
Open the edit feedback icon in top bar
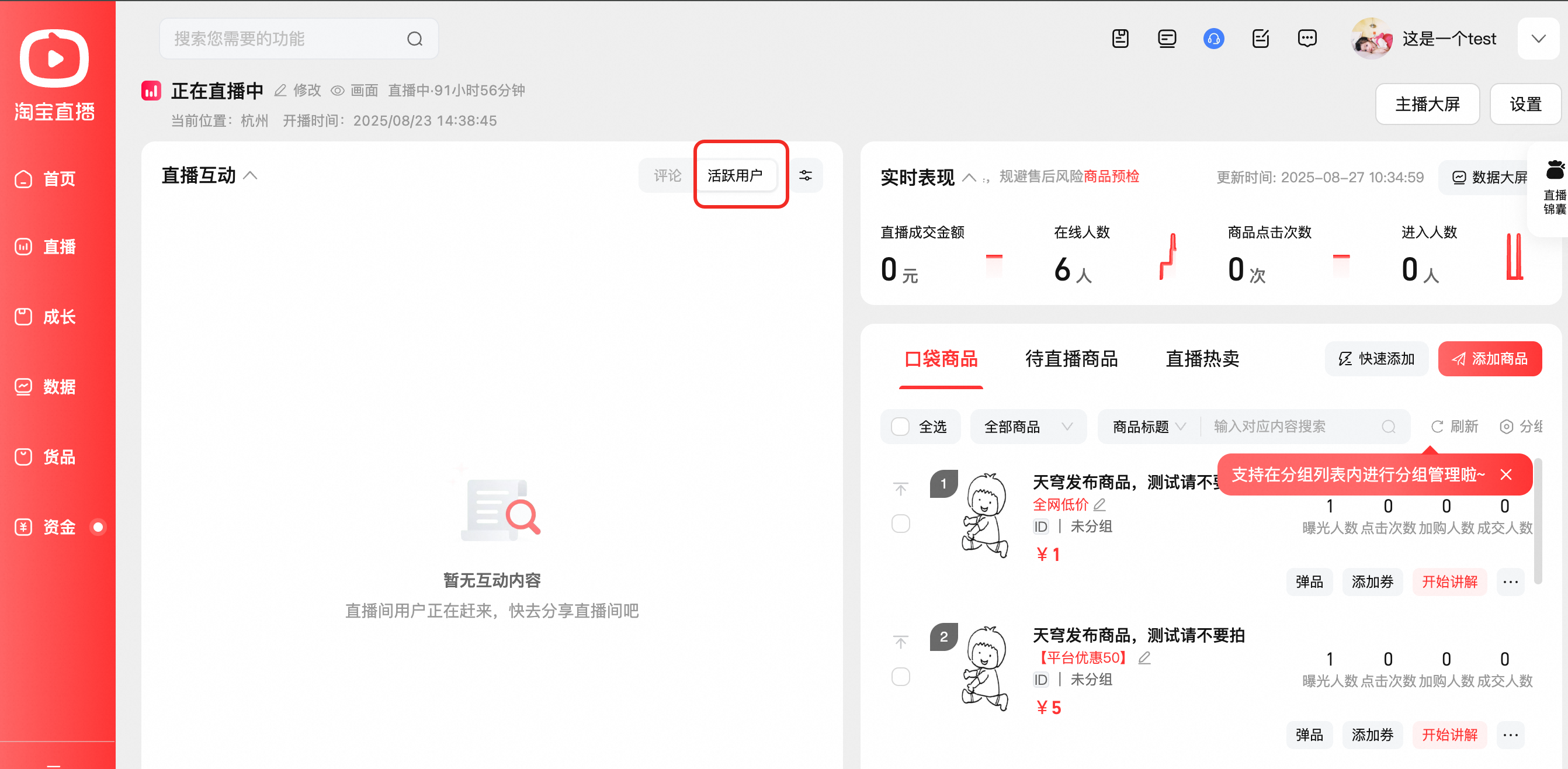(x=1260, y=39)
